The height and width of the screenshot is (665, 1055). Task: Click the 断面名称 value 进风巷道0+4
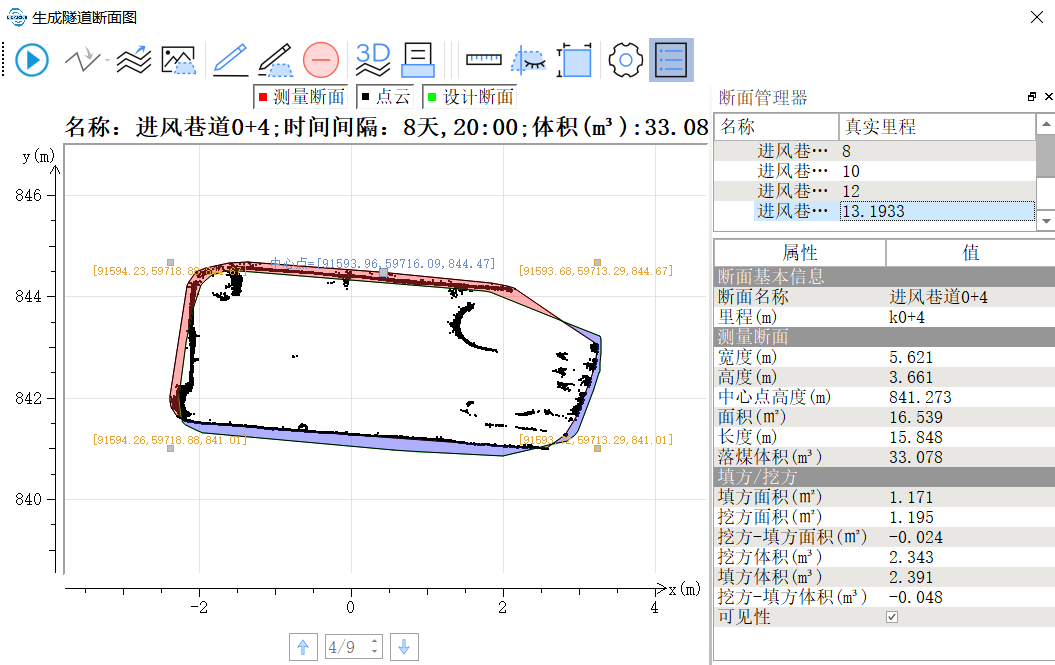[939, 297]
